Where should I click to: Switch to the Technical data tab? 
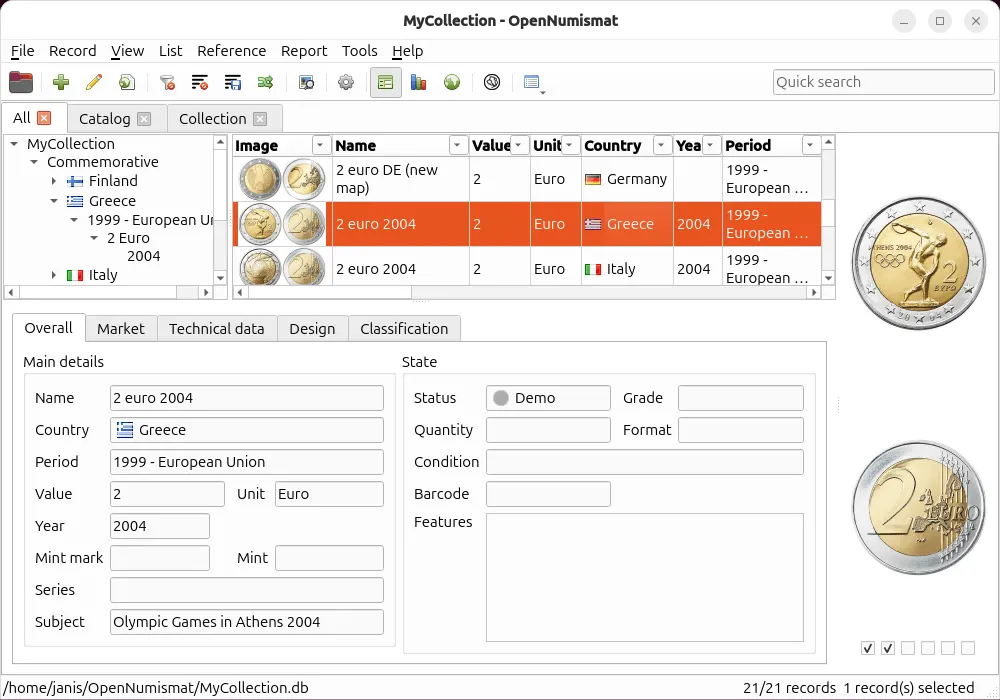pyautogui.click(x=217, y=329)
